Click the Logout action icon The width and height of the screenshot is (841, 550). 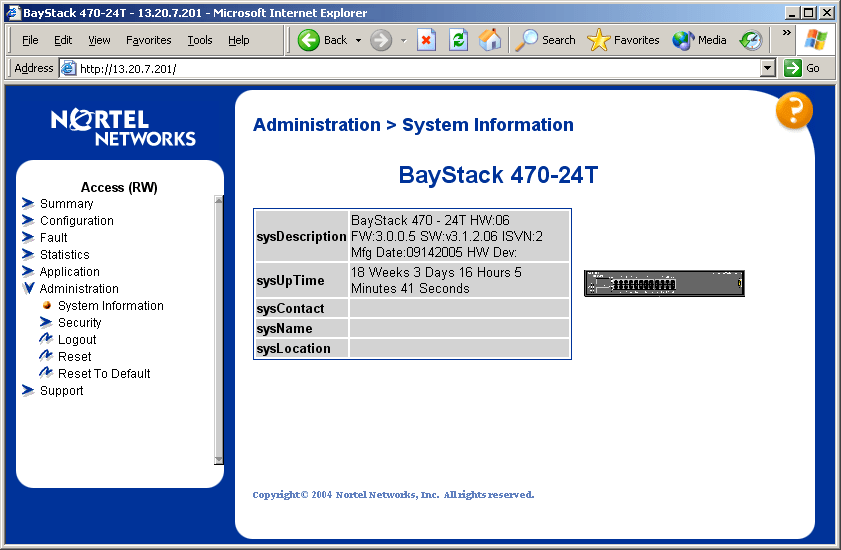coord(46,338)
